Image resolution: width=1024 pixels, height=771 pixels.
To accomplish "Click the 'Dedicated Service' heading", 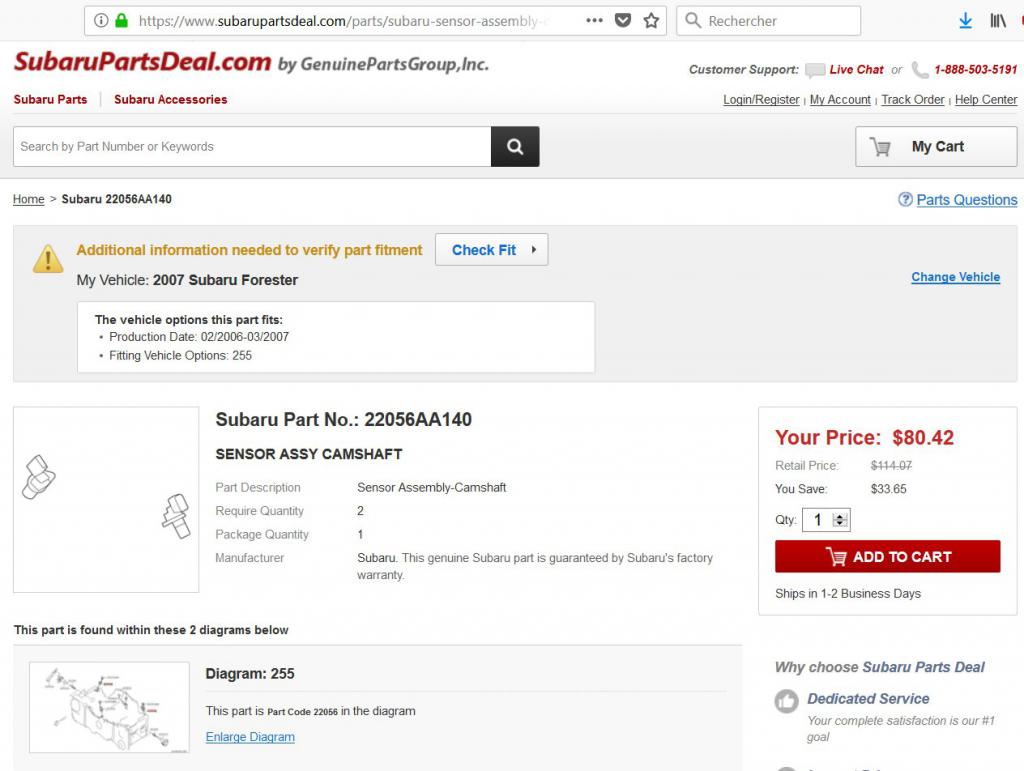I will [x=868, y=699].
